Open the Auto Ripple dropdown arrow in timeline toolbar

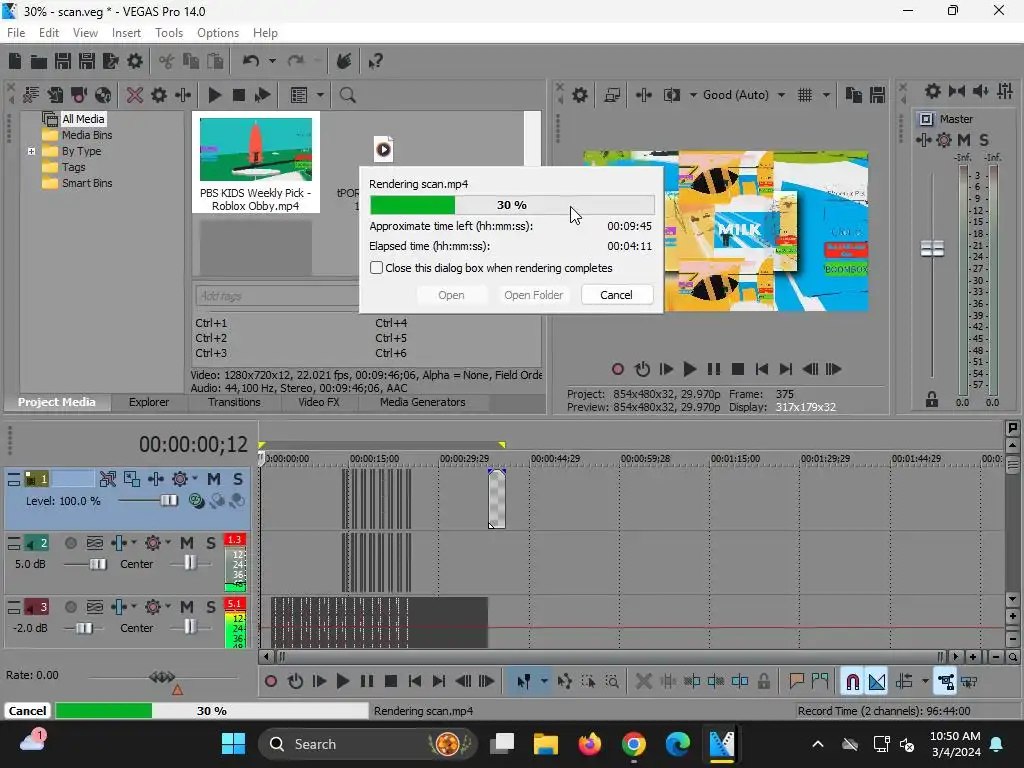tap(925, 682)
